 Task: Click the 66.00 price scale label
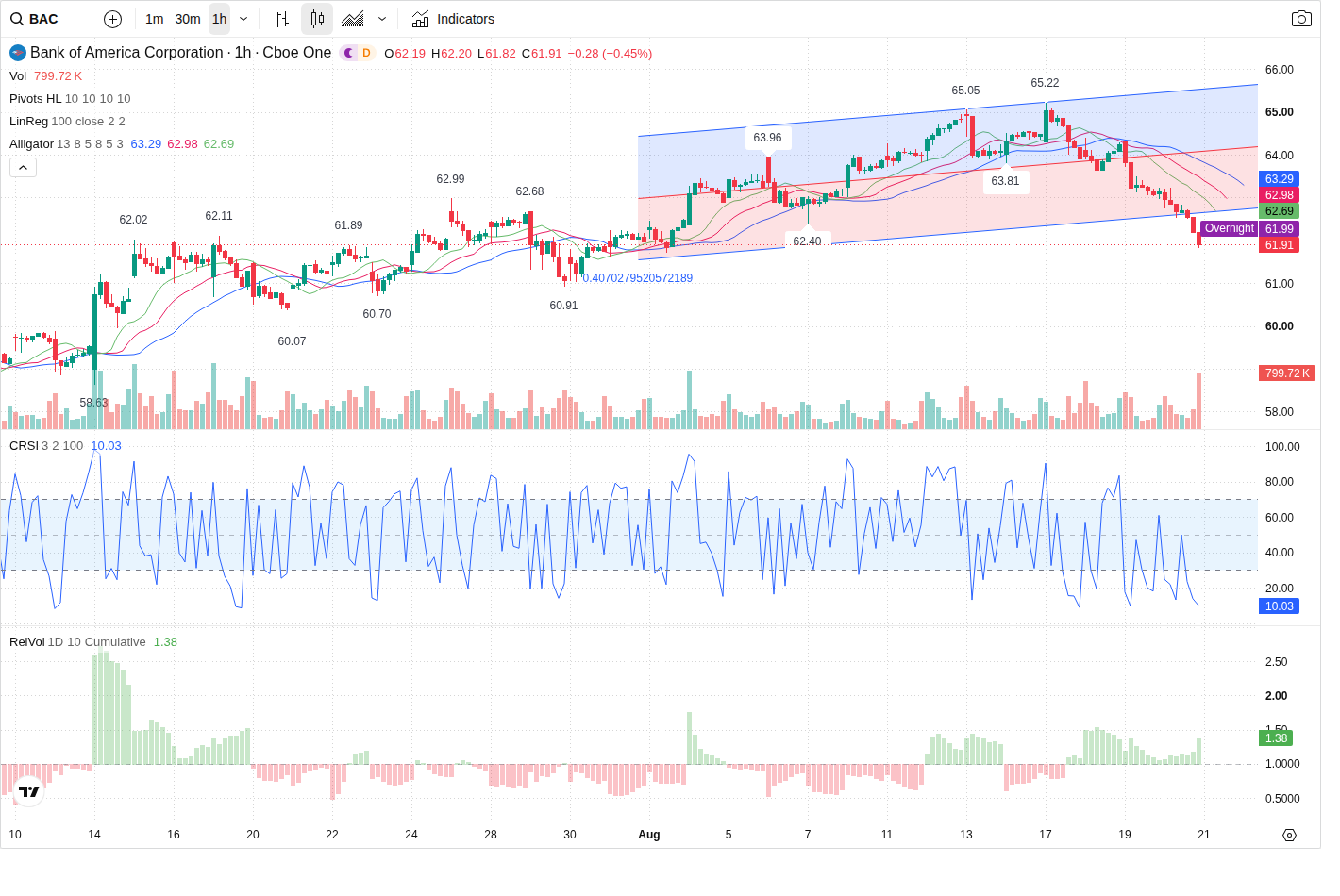pyautogui.click(x=1280, y=70)
